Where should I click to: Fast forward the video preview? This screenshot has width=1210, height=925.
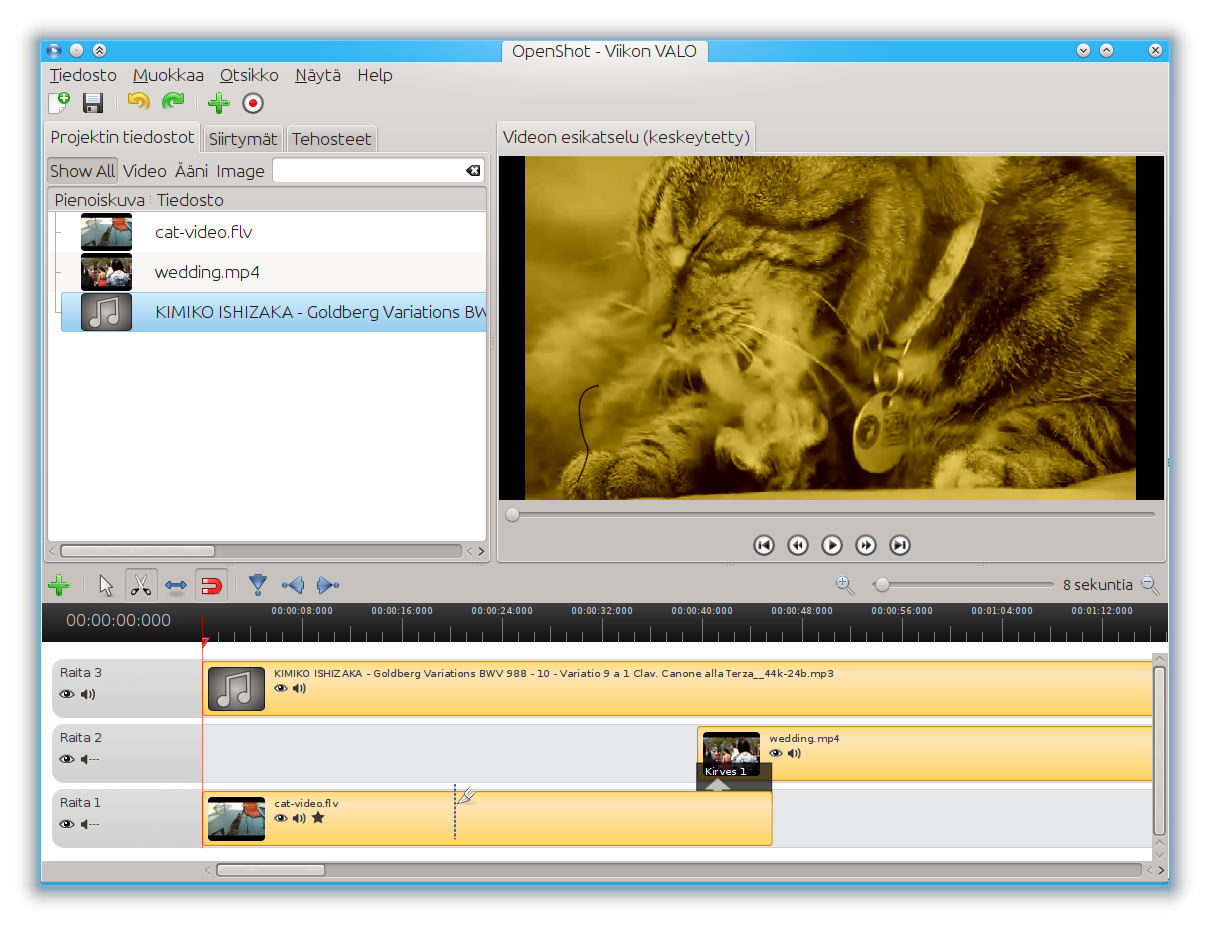pos(866,545)
